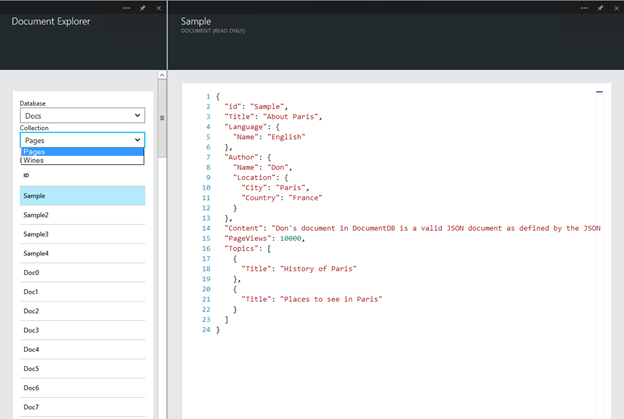624x419 pixels.
Task: Open the Sample2 document
Action: (x=82, y=215)
